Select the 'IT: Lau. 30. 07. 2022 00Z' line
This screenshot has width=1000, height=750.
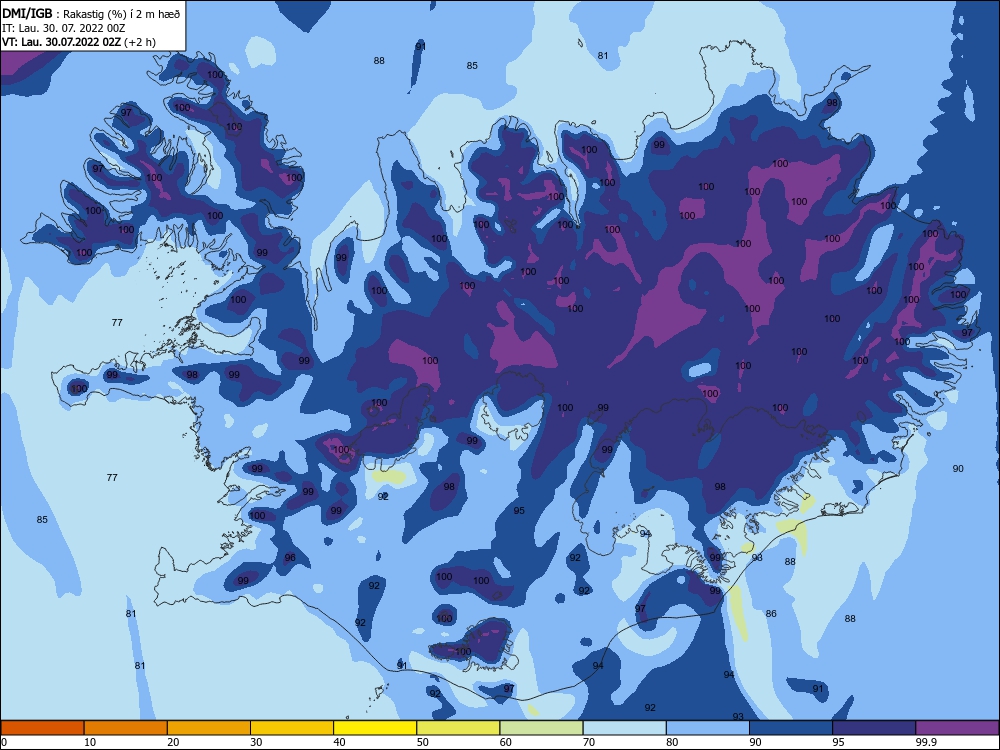click(x=64, y=28)
